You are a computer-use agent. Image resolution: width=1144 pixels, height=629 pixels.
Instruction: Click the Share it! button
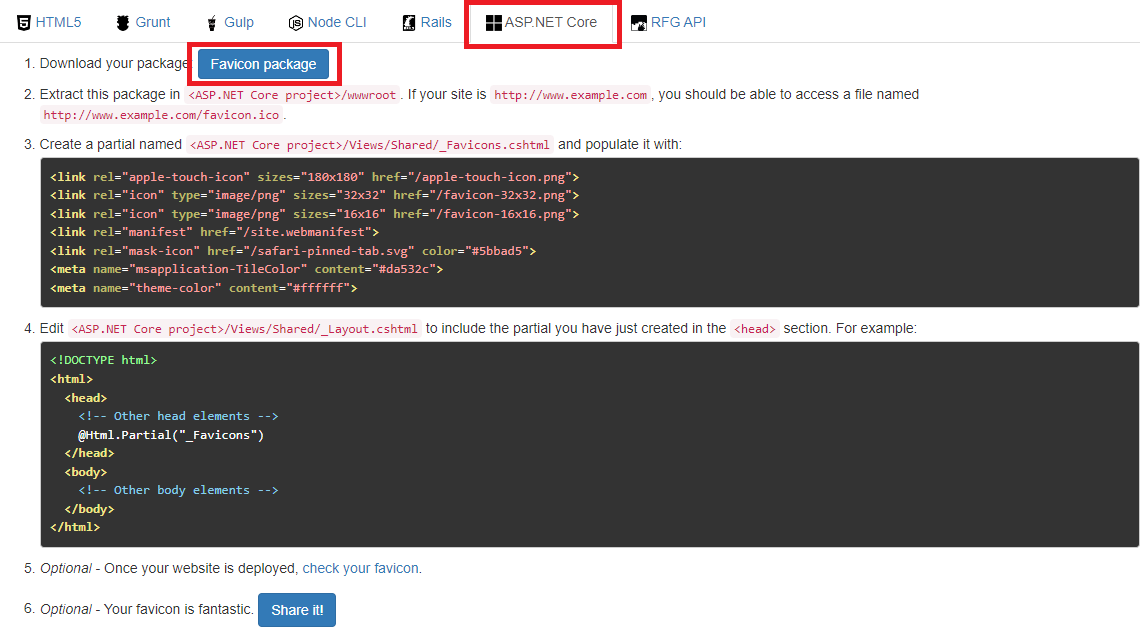tap(297, 610)
